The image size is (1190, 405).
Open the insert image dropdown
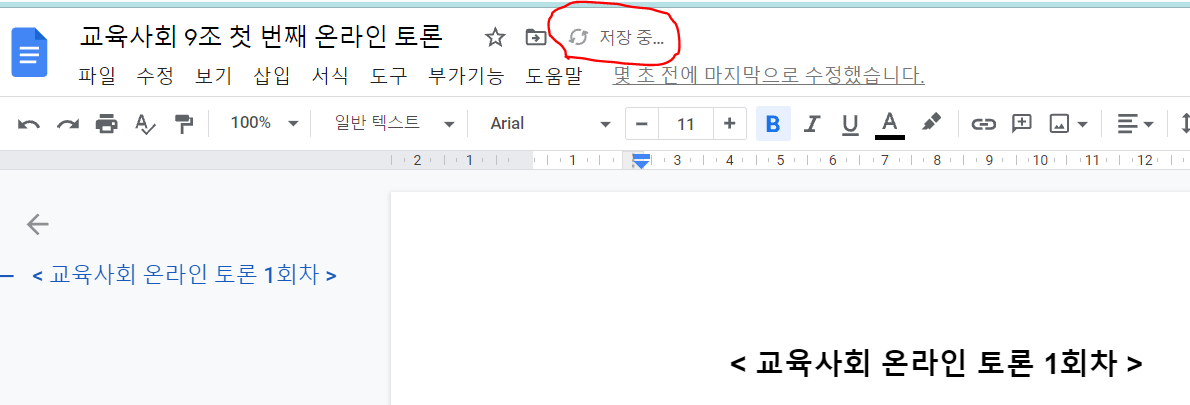click(x=1069, y=124)
